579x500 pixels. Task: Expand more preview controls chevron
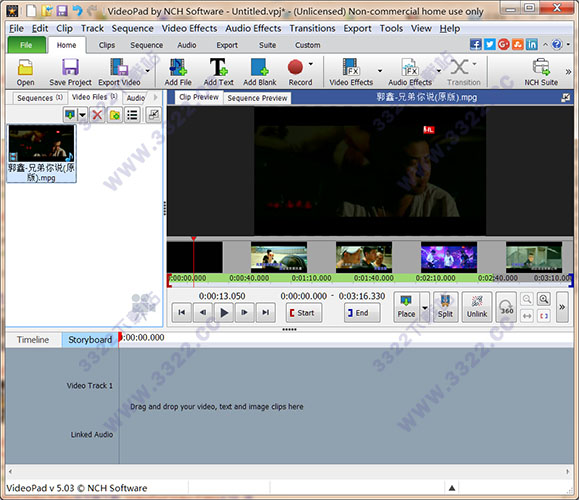(x=562, y=307)
